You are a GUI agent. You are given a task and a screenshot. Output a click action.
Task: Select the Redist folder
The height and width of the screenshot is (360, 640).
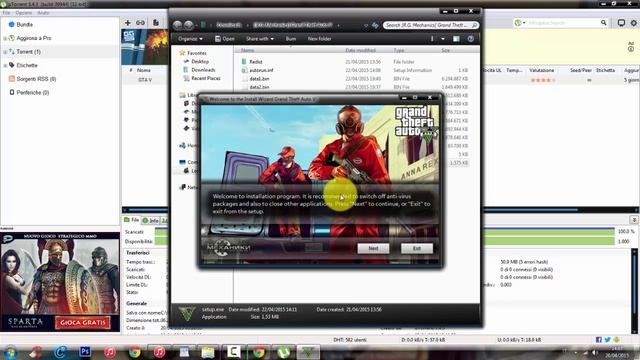tap(256, 62)
